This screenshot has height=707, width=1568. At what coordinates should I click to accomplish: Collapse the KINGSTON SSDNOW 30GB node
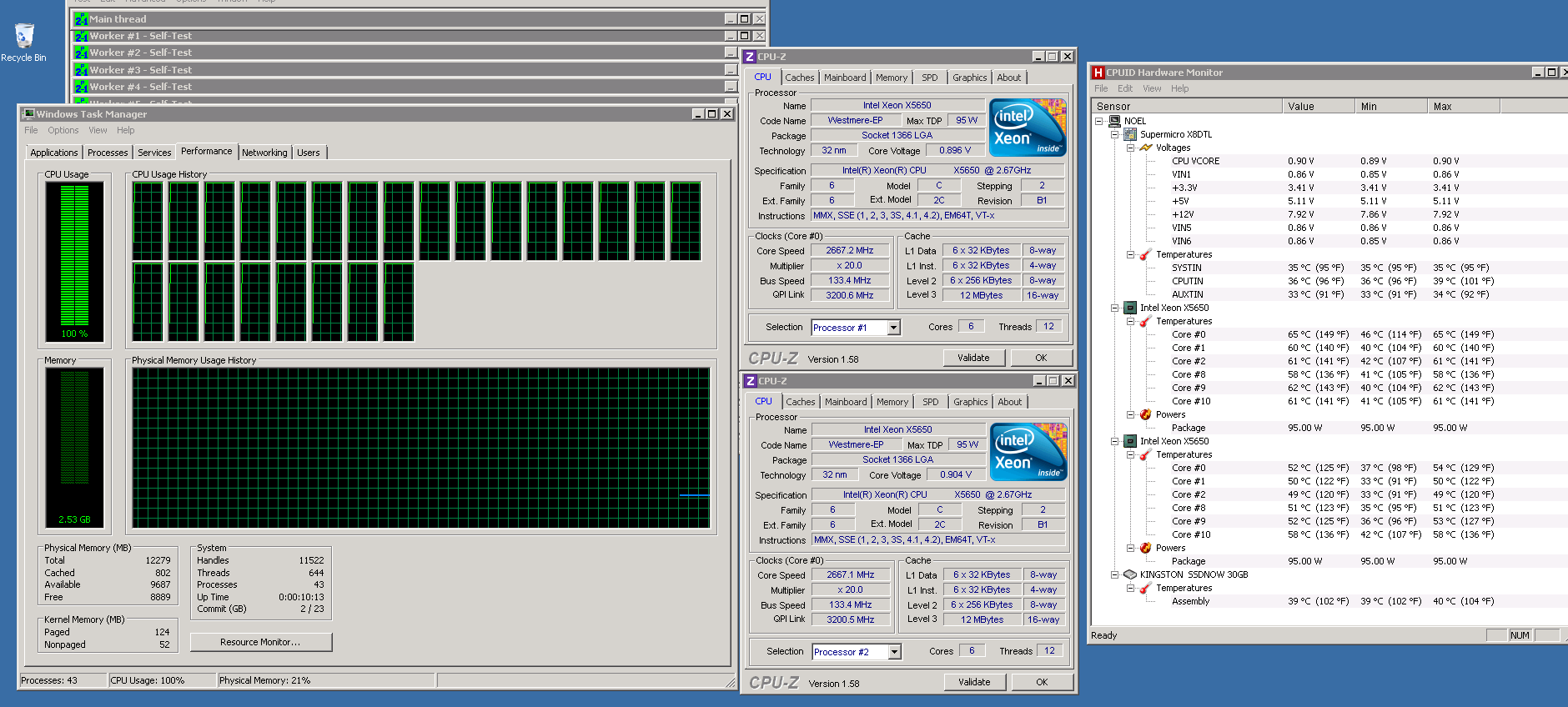[x=1114, y=574]
